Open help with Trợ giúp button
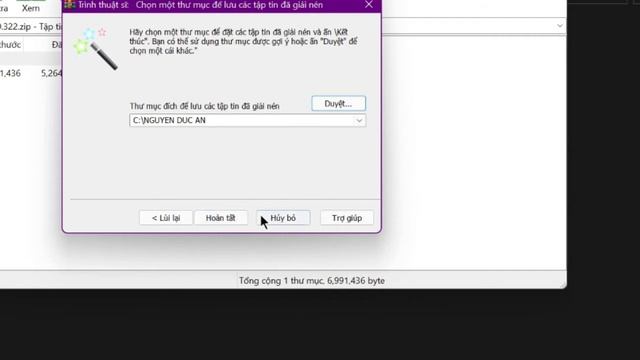This screenshot has height=360, width=640. [347, 218]
